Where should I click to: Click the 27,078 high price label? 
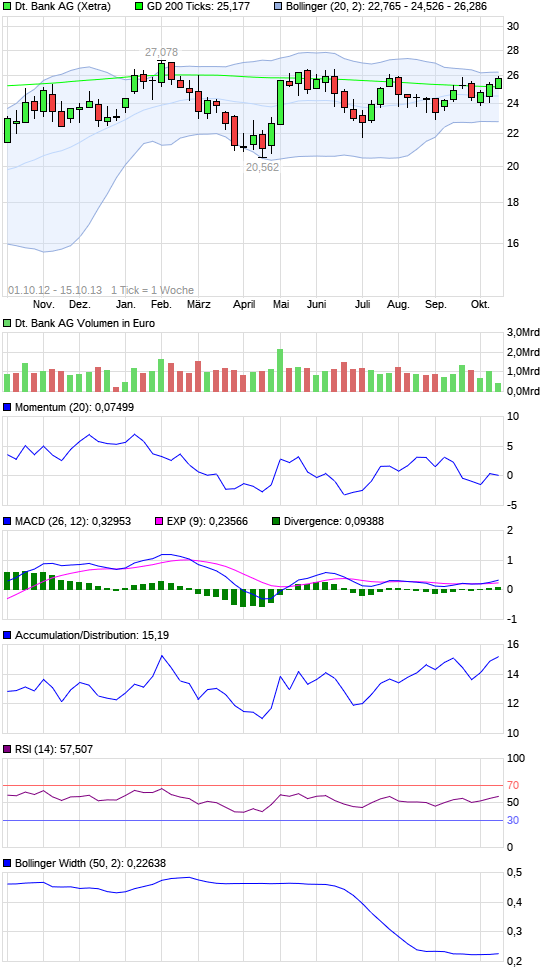pos(162,52)
